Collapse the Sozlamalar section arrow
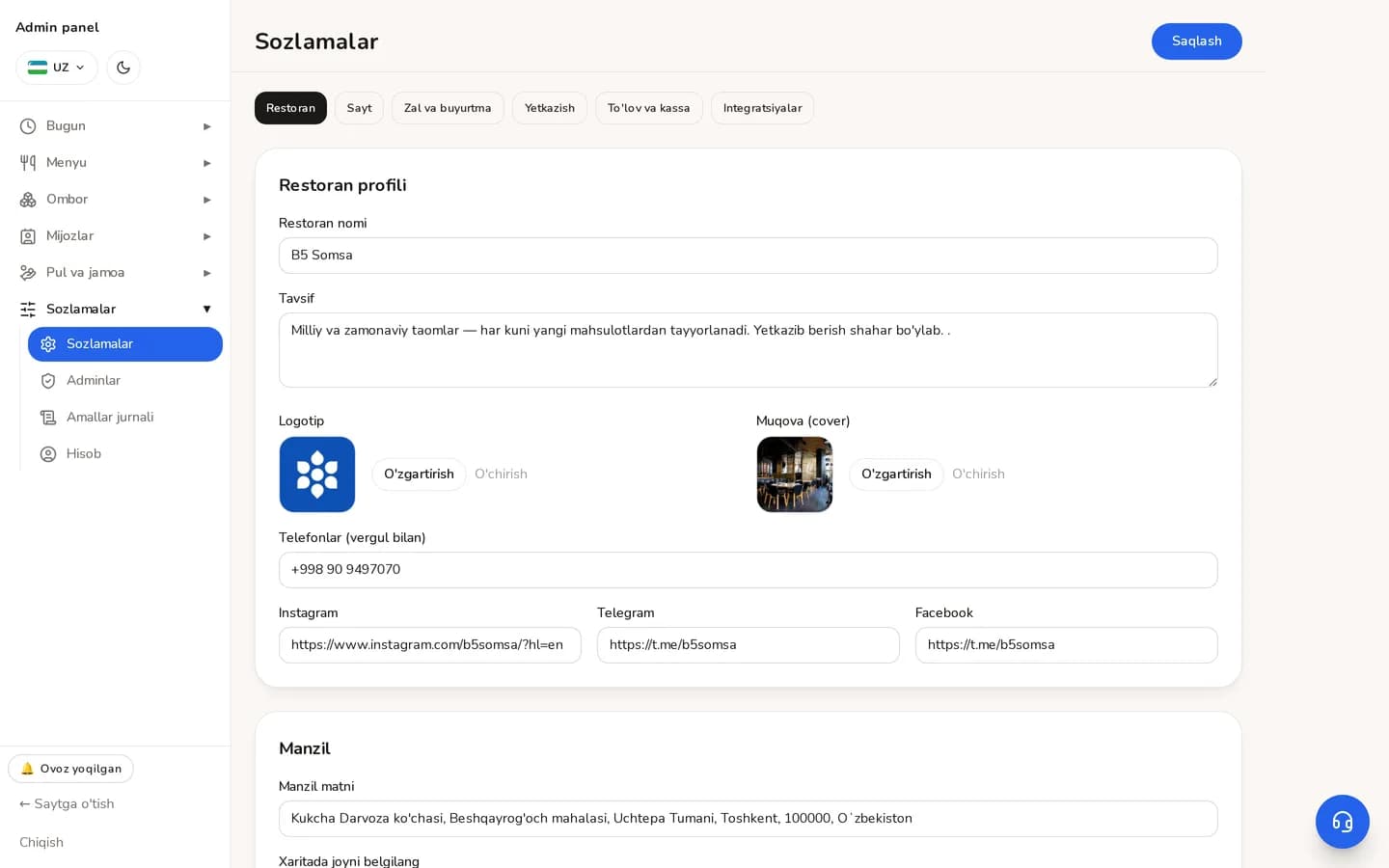 point(206,310)
